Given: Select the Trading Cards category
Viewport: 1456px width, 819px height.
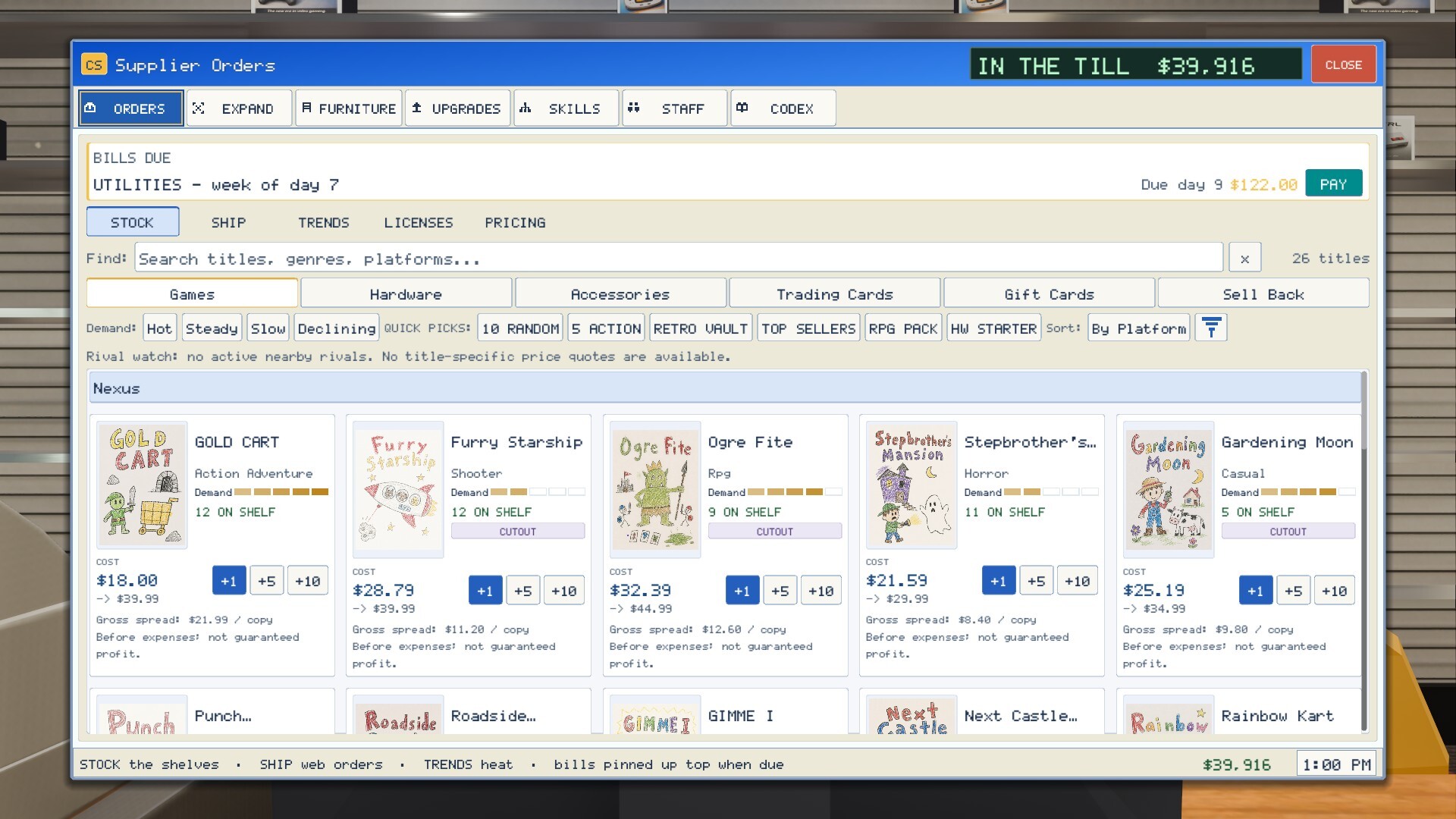Looking at the screenshot, I should 834,294.
